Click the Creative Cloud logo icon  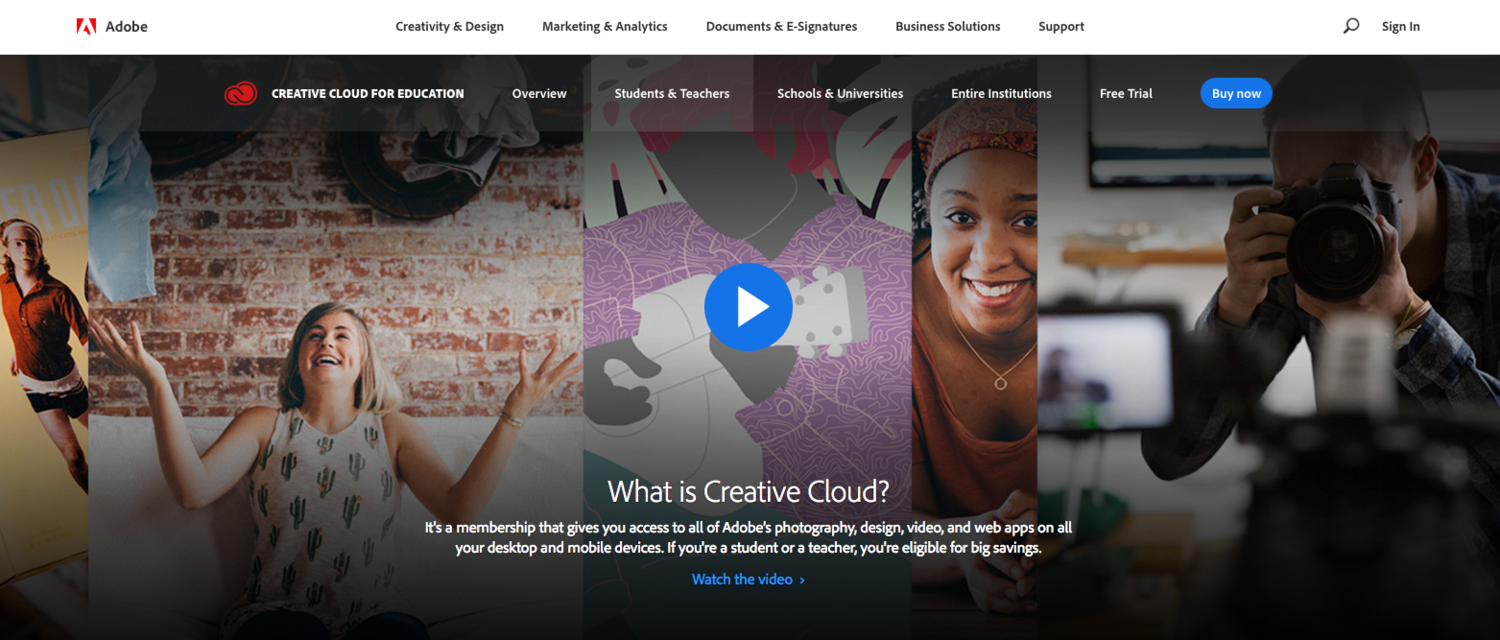(241, 94)
